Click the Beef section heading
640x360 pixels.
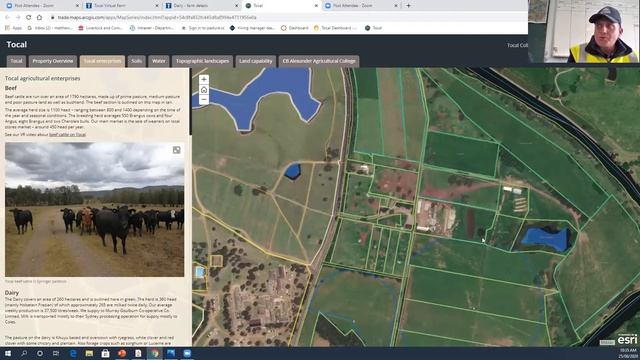(x=11, y=88)
